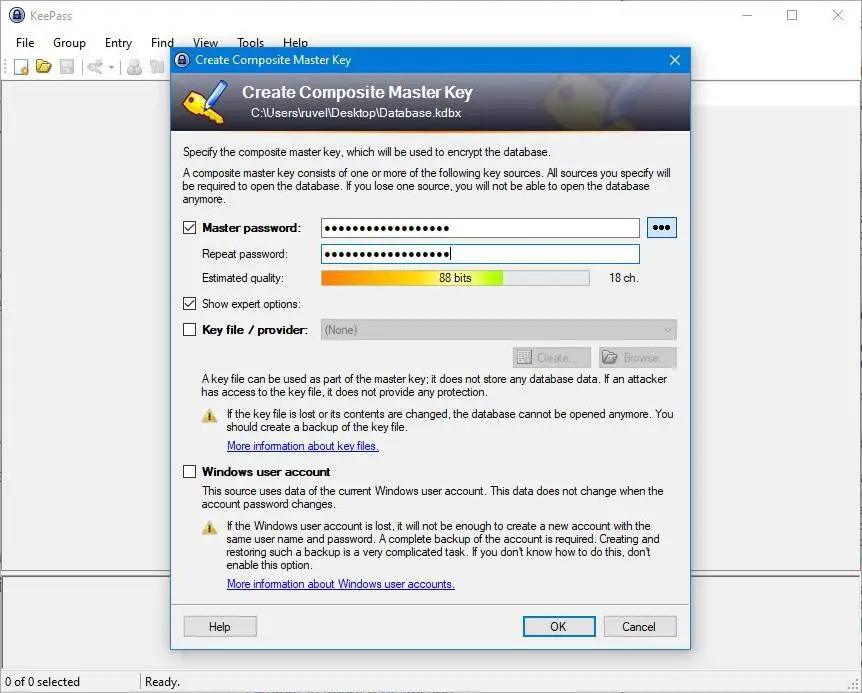Click the key file loss warning icon

coord(209,415)
